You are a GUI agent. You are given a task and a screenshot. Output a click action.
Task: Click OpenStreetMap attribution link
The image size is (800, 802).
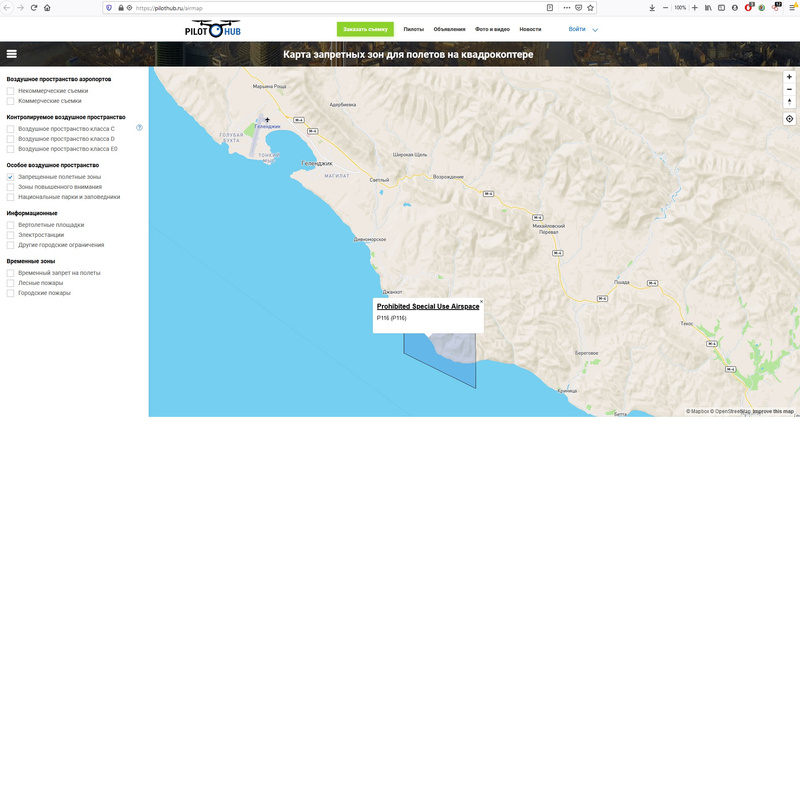730,411
